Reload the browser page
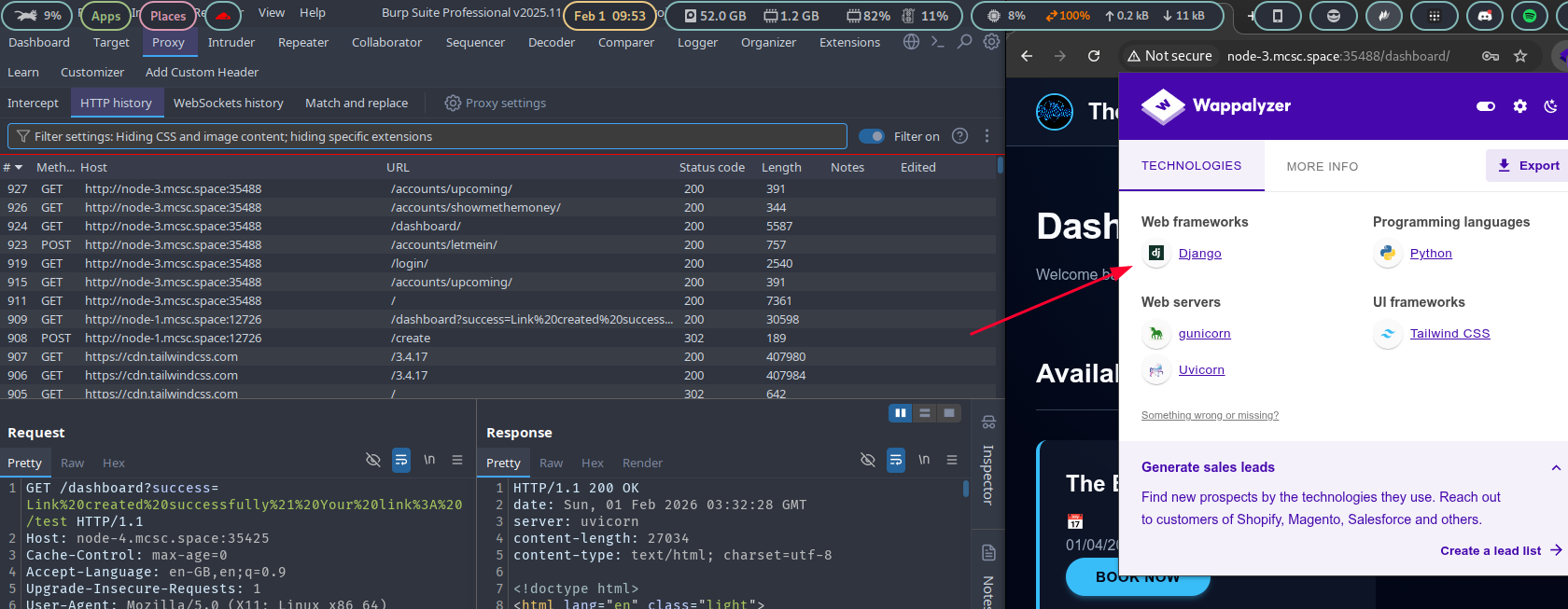 click(1094, 56)
